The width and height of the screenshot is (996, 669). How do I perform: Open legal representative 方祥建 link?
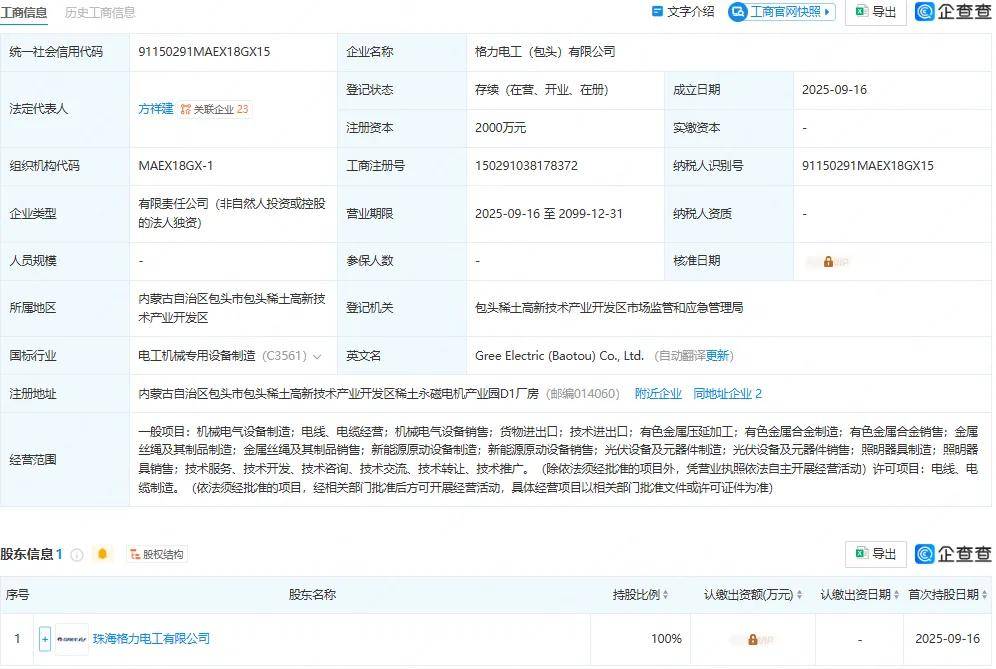coord(156,109)
